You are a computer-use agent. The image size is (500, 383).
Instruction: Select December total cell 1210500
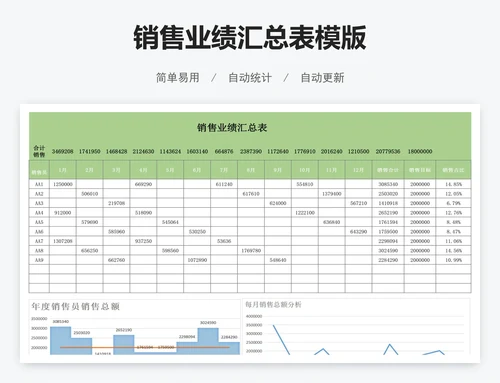click(x=359, y=151)
